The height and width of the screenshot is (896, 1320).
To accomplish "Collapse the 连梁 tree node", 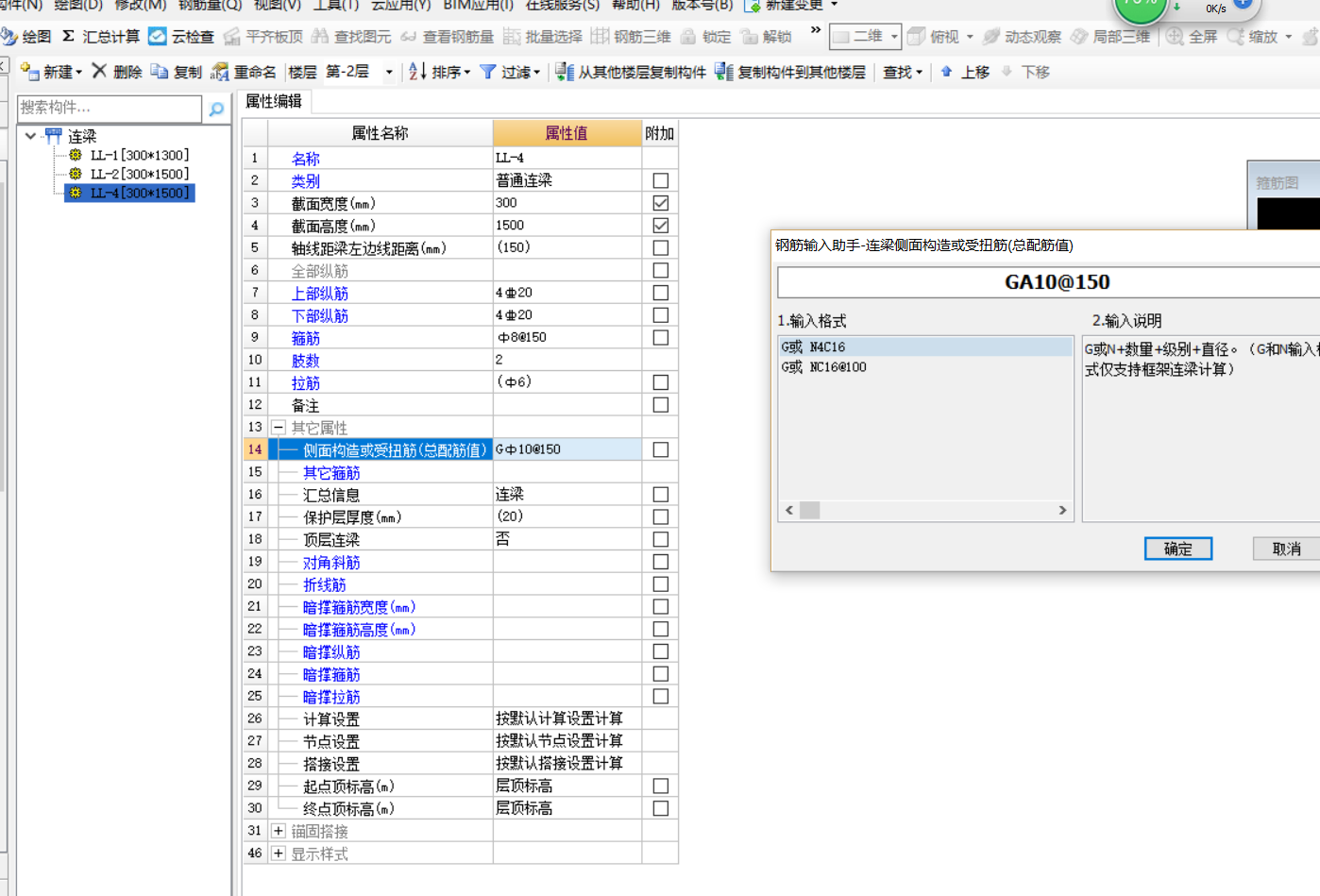I will [31, 136].
